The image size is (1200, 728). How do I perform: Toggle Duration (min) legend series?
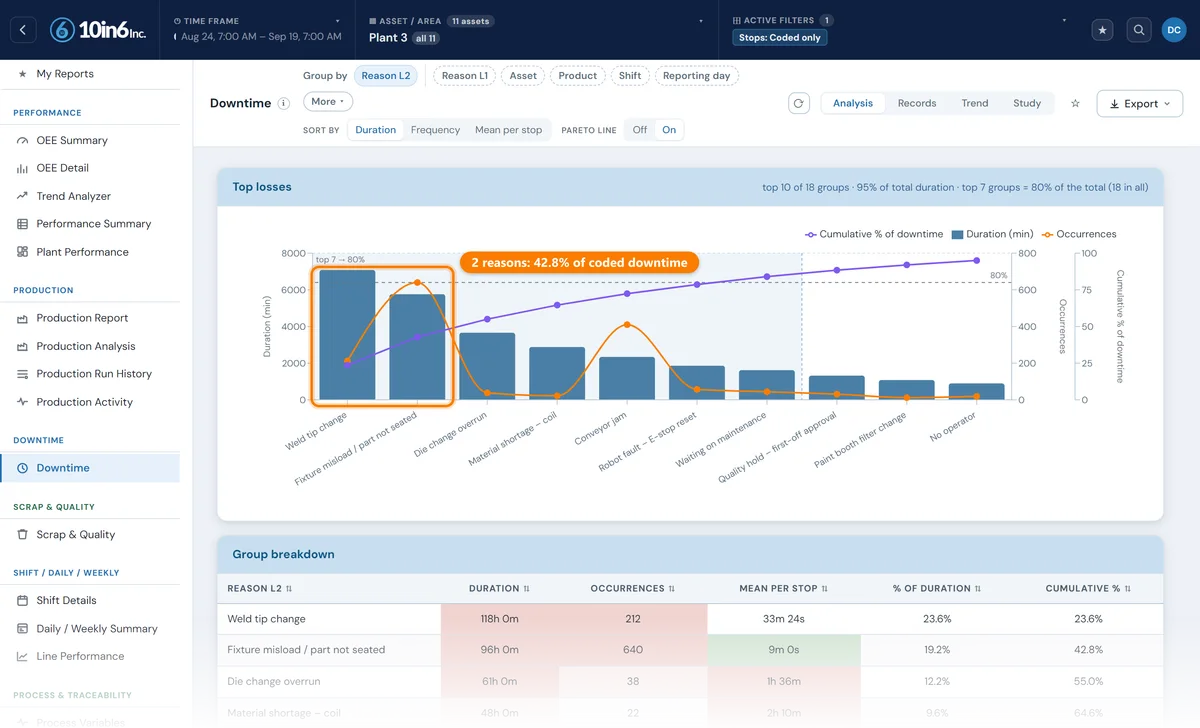point(992,234)
